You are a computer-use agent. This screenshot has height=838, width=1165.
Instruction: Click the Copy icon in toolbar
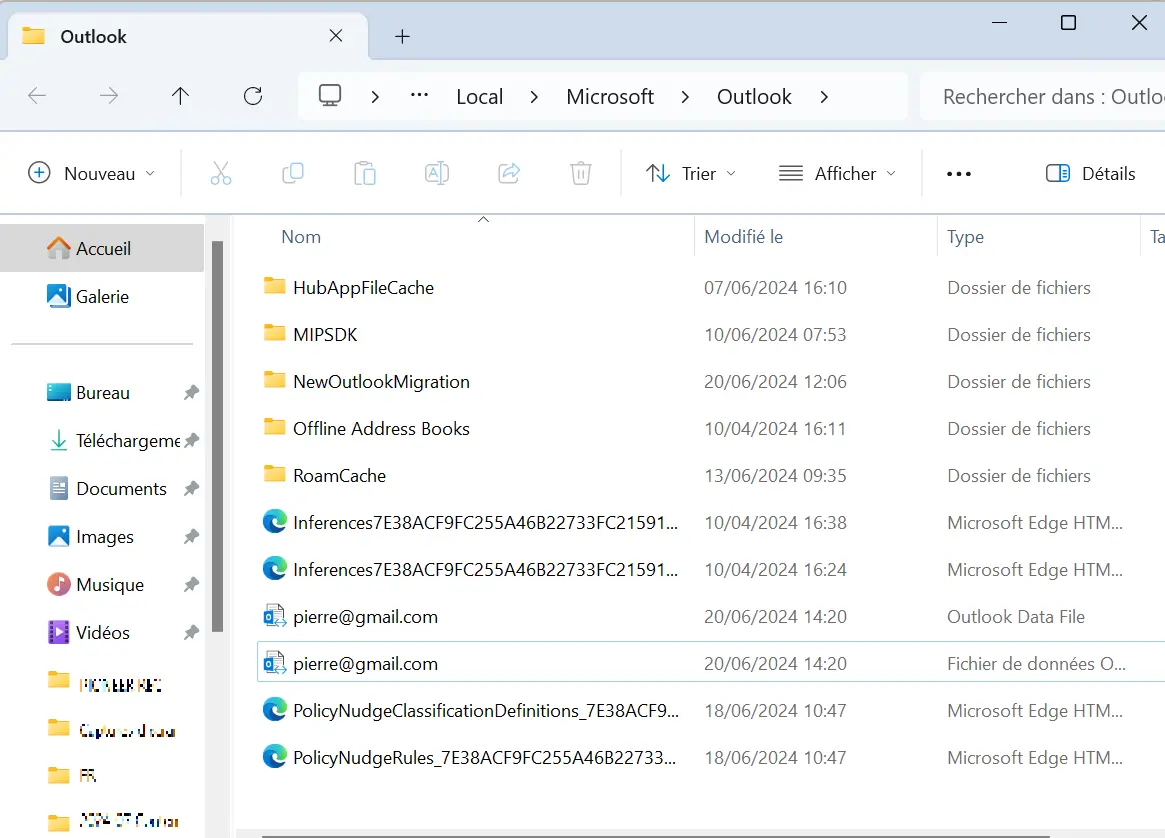(293, 173)
